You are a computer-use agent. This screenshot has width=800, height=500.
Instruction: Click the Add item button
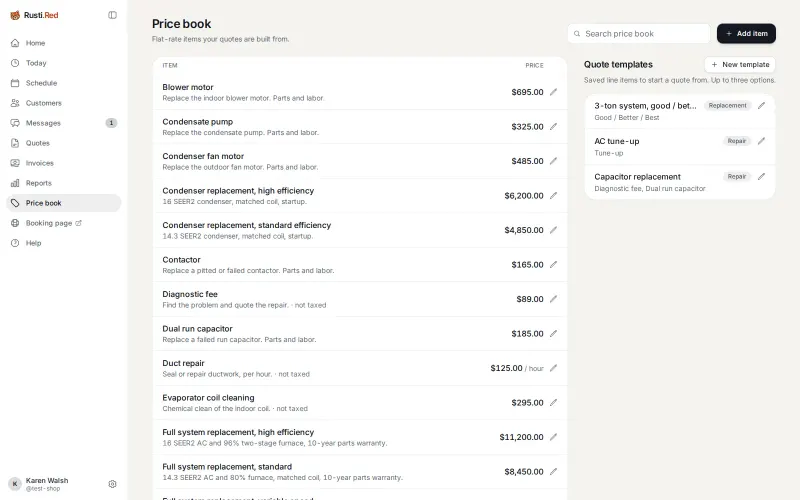(x=746, y=34)
